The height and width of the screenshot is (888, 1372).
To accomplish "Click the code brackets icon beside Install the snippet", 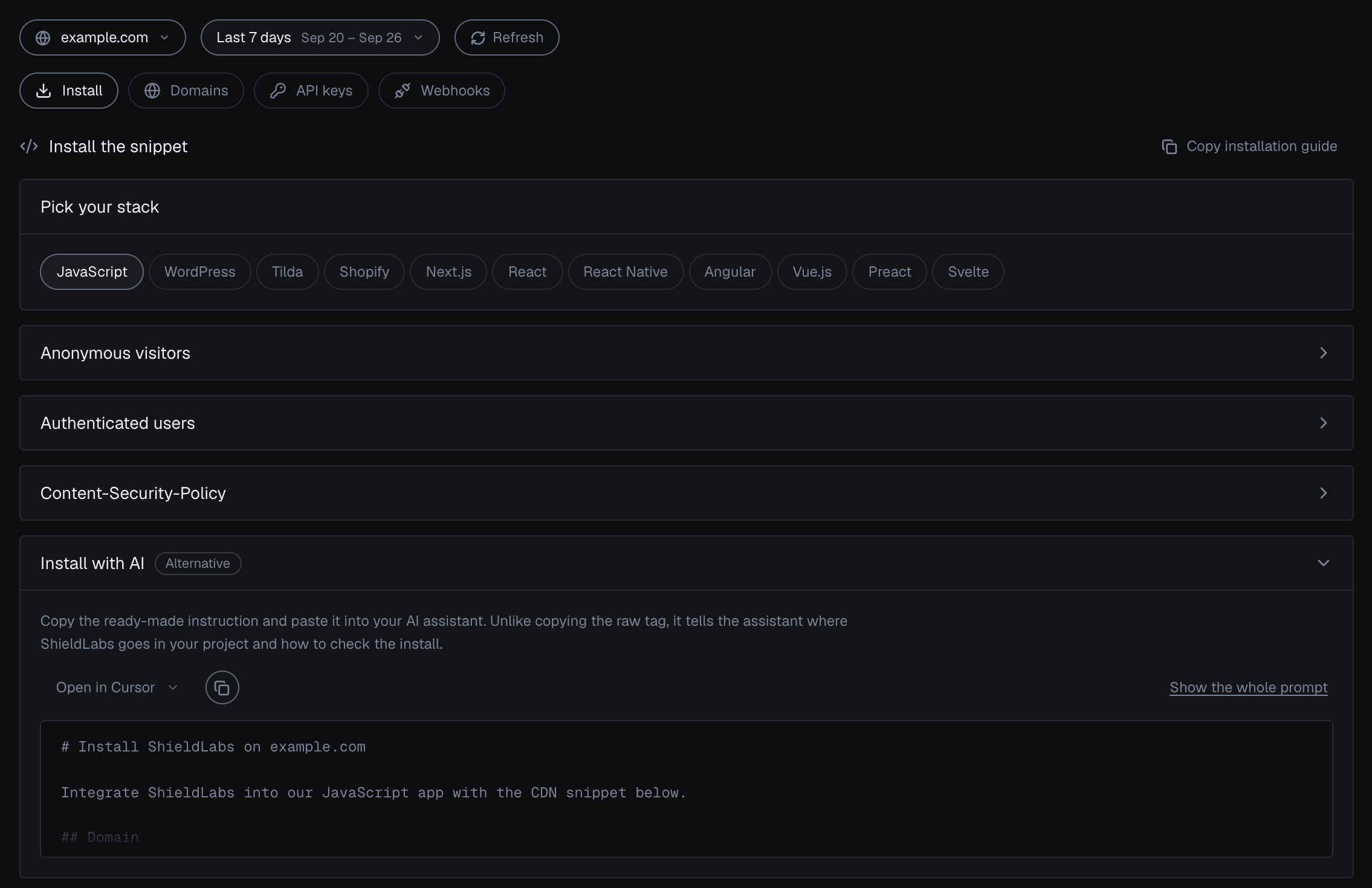I will pyautogui.click(x=29, y=146).
